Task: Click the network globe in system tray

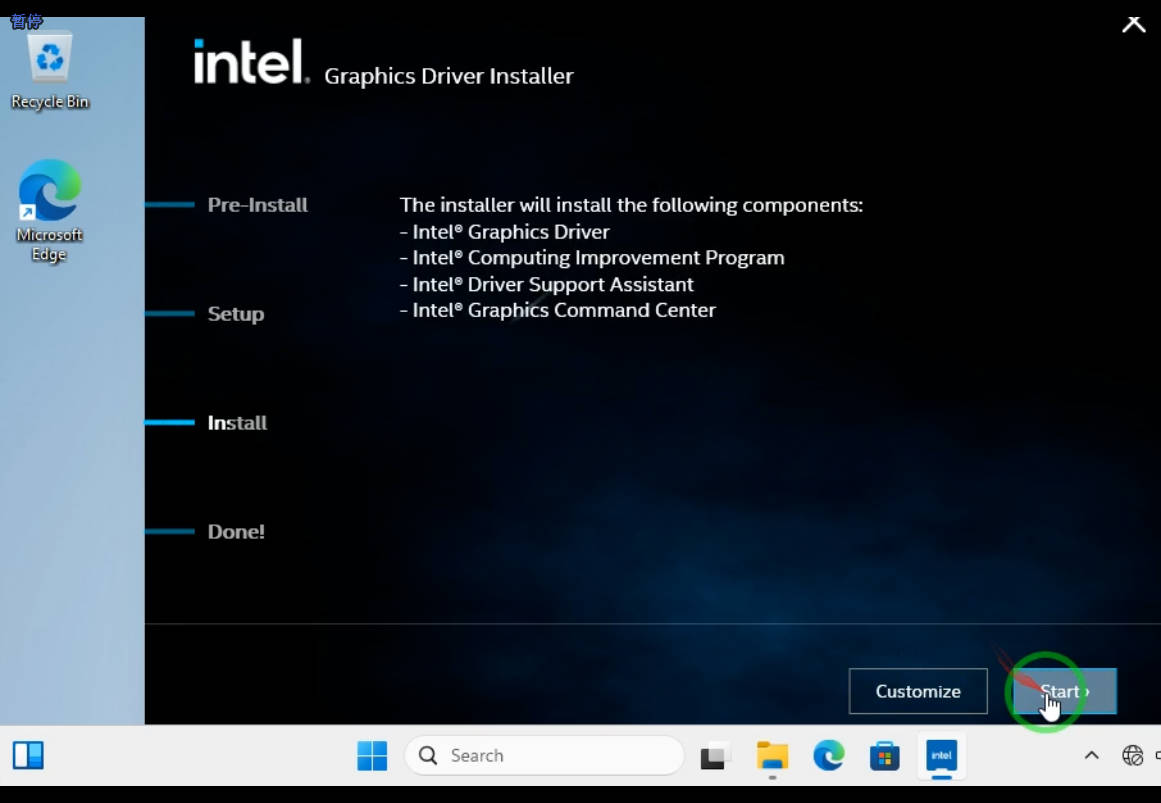Action: [1133, 756]
